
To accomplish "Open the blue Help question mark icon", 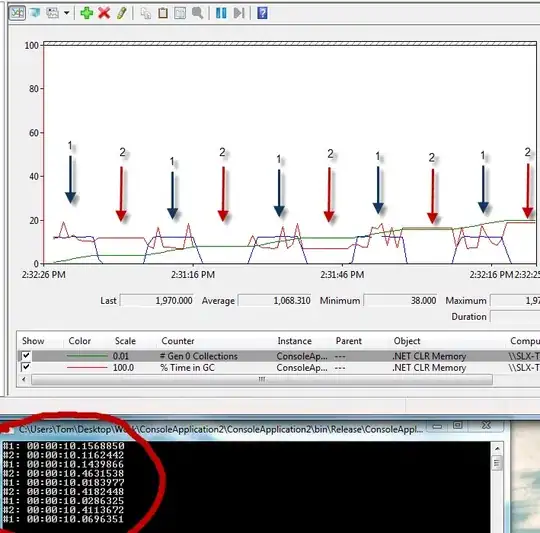I will click(x=262, y=13).
